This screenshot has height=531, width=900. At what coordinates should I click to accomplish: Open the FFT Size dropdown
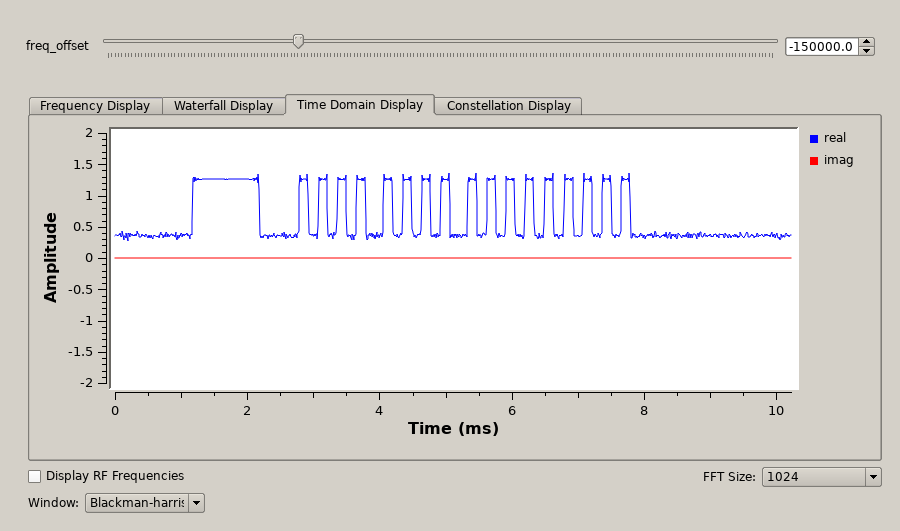coord(821,477)
